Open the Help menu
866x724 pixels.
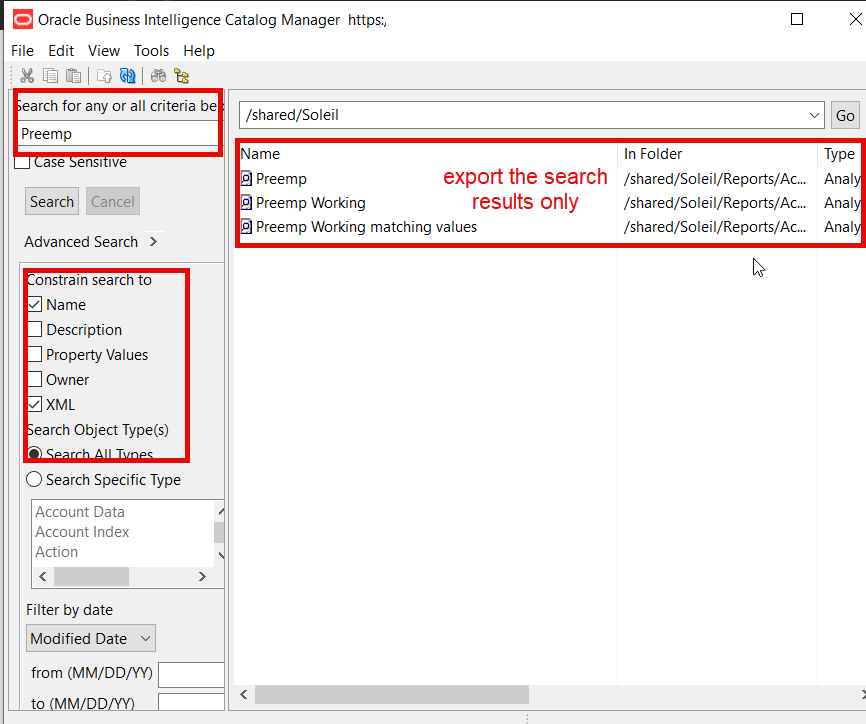click(199, 51)
